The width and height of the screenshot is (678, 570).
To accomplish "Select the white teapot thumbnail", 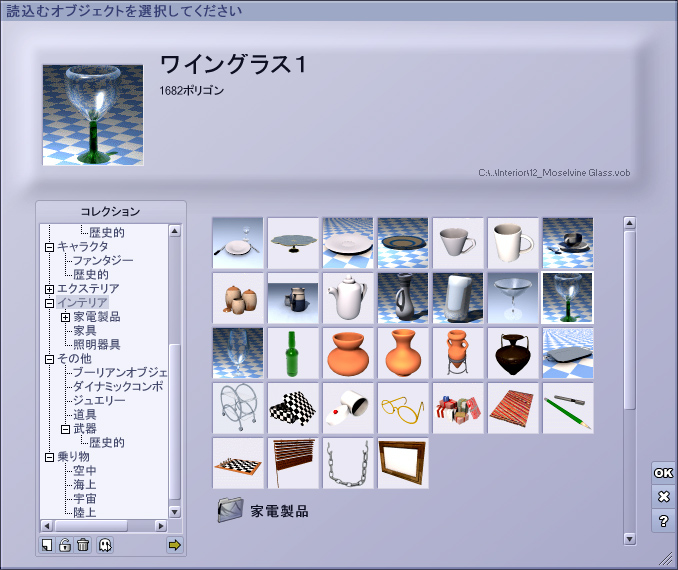I will click(x=348, y=298).
